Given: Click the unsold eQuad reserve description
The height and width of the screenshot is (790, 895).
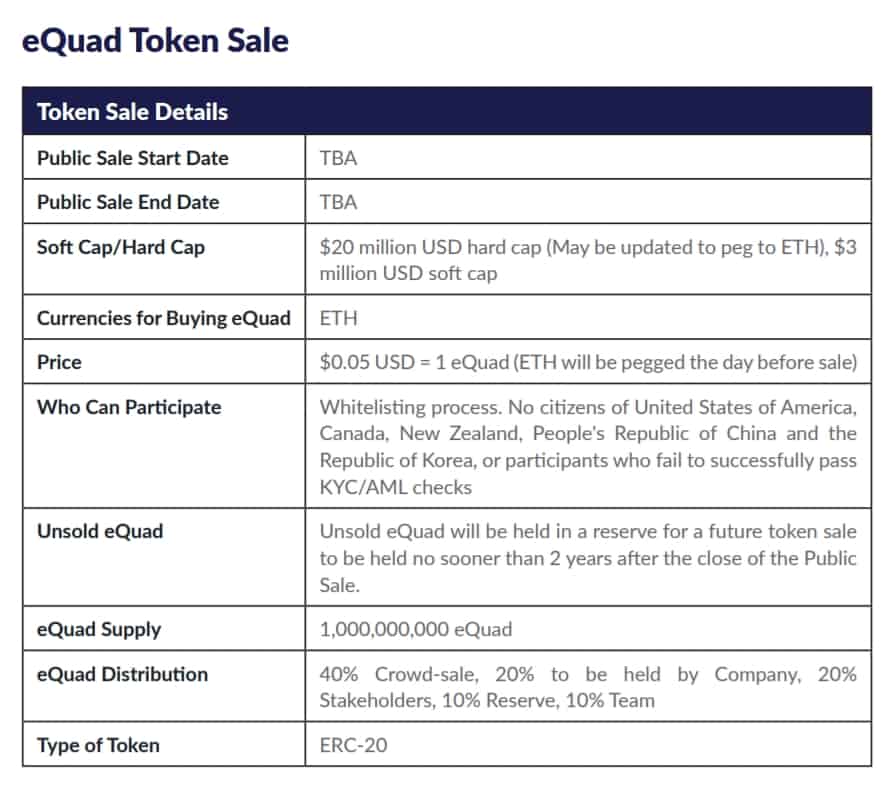Looking at the screenshot, I should click(587, 558).
